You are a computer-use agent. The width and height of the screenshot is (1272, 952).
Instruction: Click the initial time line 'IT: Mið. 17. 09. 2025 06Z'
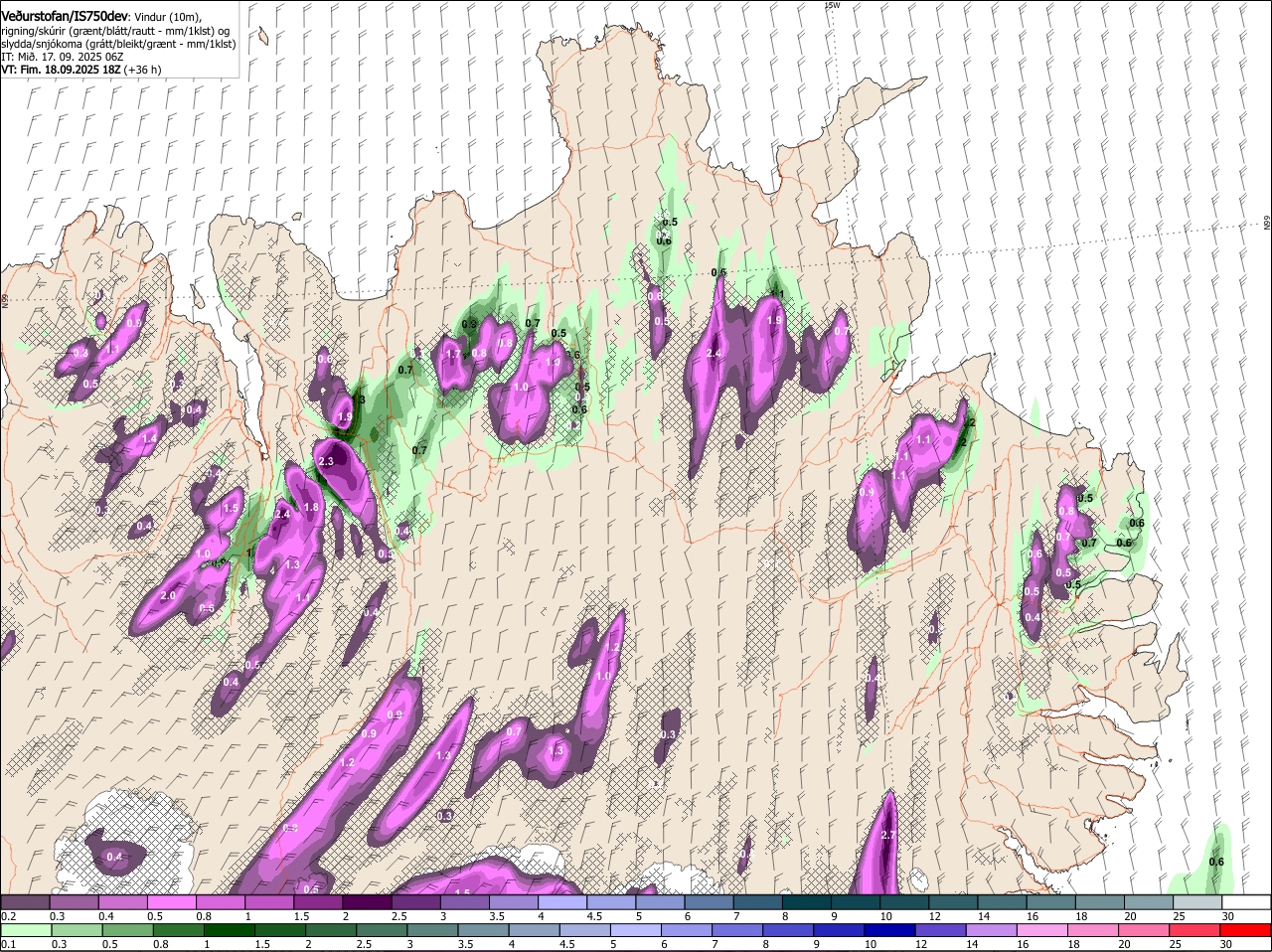(x=64, y=58)
